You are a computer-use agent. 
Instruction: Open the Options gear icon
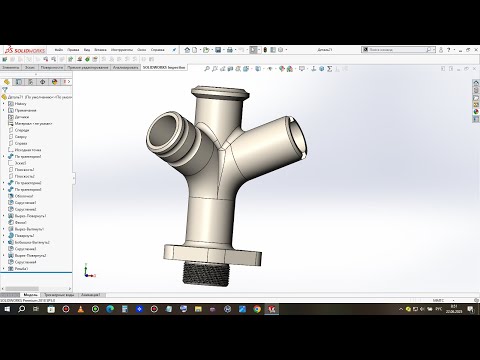[x=281, y=50]
